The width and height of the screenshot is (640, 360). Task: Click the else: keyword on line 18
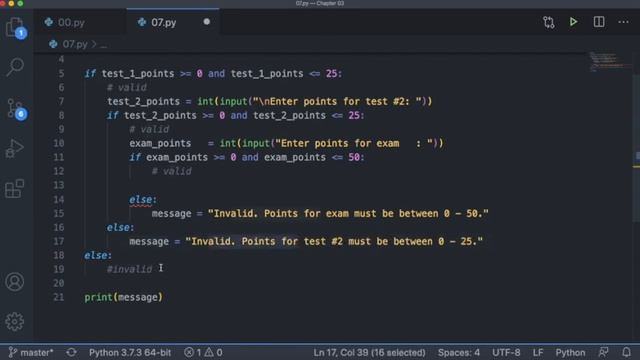tap(98, 256)
